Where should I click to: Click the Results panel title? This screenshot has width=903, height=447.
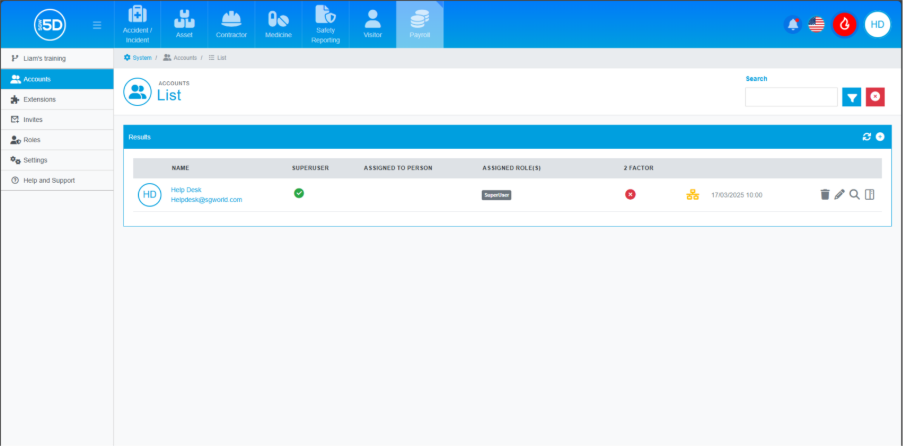[139, 137]
